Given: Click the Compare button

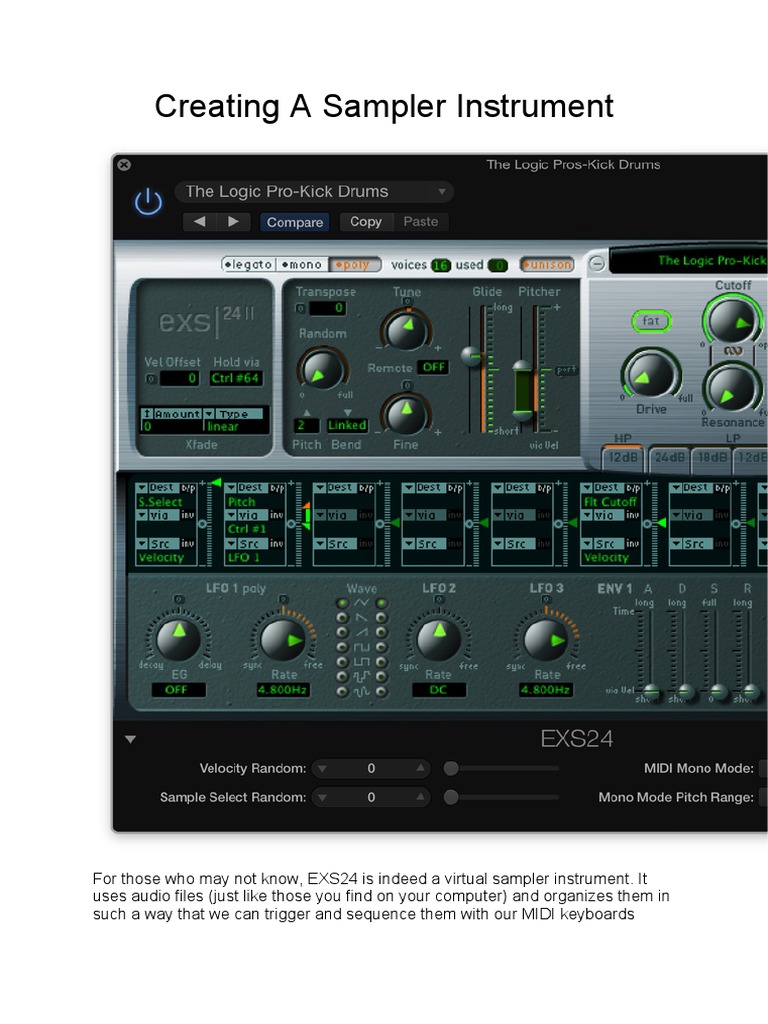Looking at the screenshot, I should point(295,222).
